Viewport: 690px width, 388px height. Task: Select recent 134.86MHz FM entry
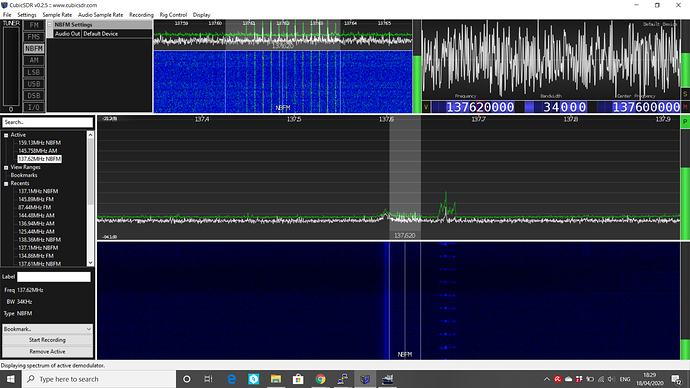[36, 256]
